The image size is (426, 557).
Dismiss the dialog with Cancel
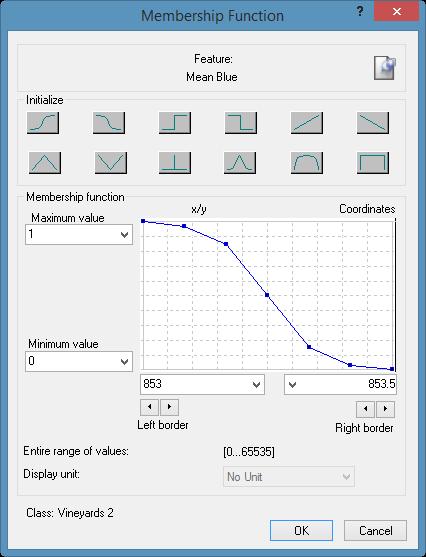376,531
